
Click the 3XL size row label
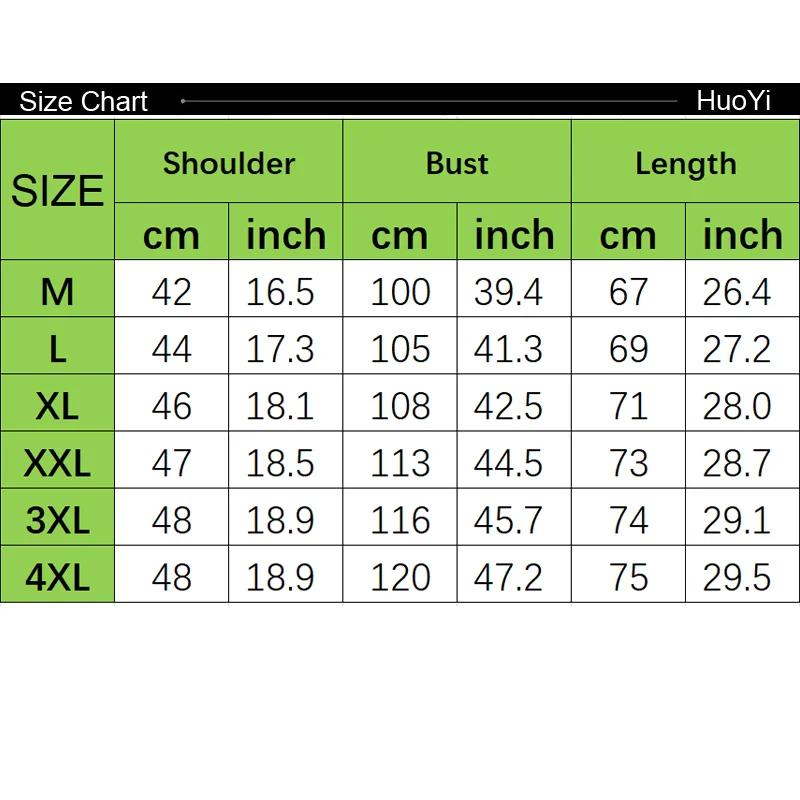pyautogui.click(x=57, y=519)
